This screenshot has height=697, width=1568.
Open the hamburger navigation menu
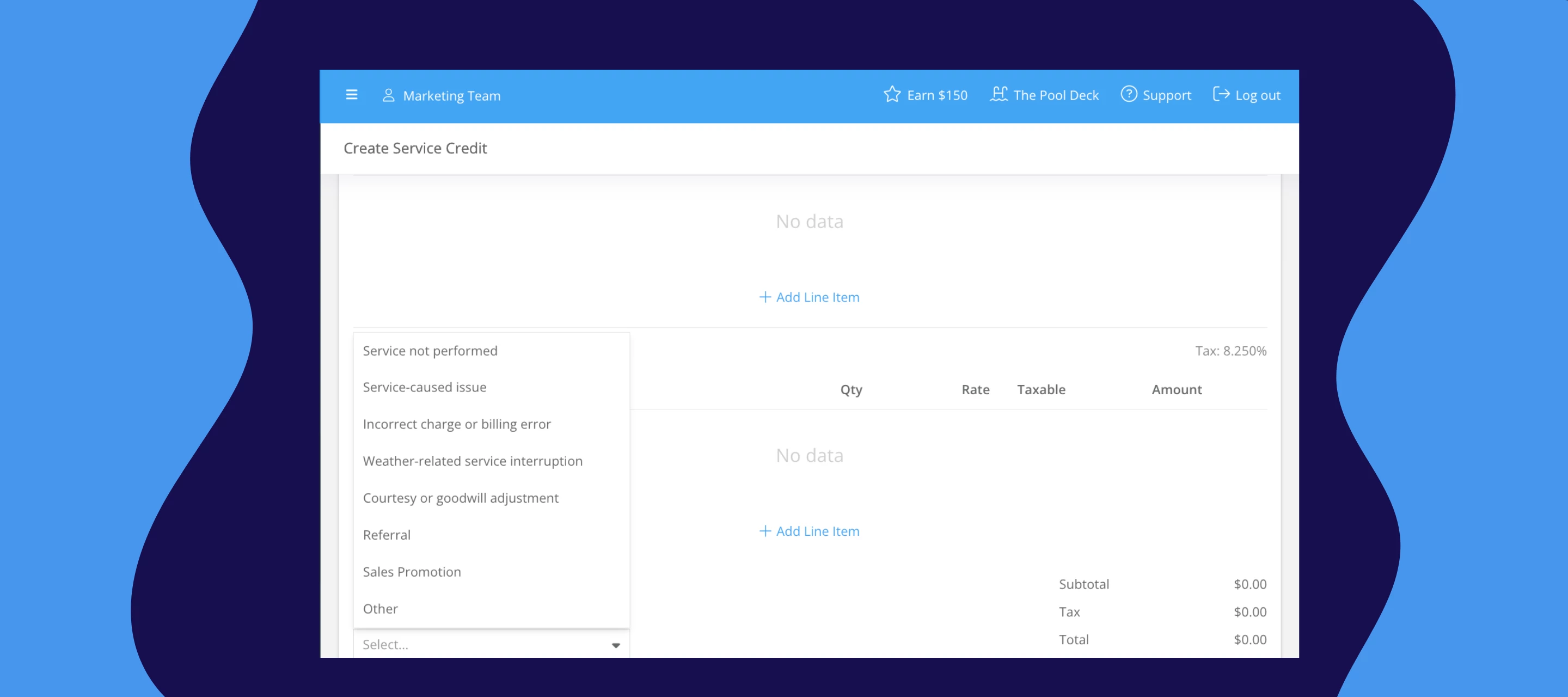pos(351,95)
